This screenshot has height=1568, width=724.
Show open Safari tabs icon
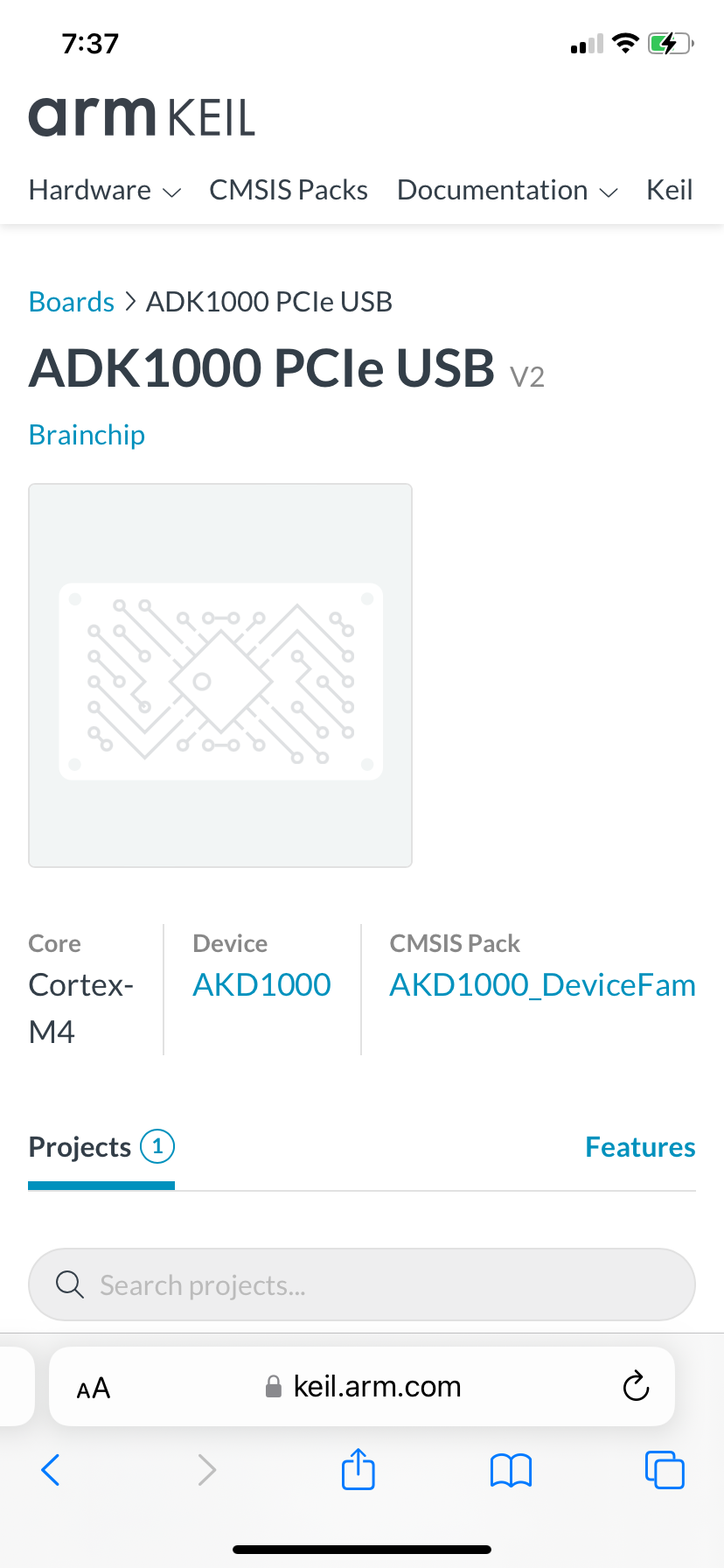(x=664, y=1470)
